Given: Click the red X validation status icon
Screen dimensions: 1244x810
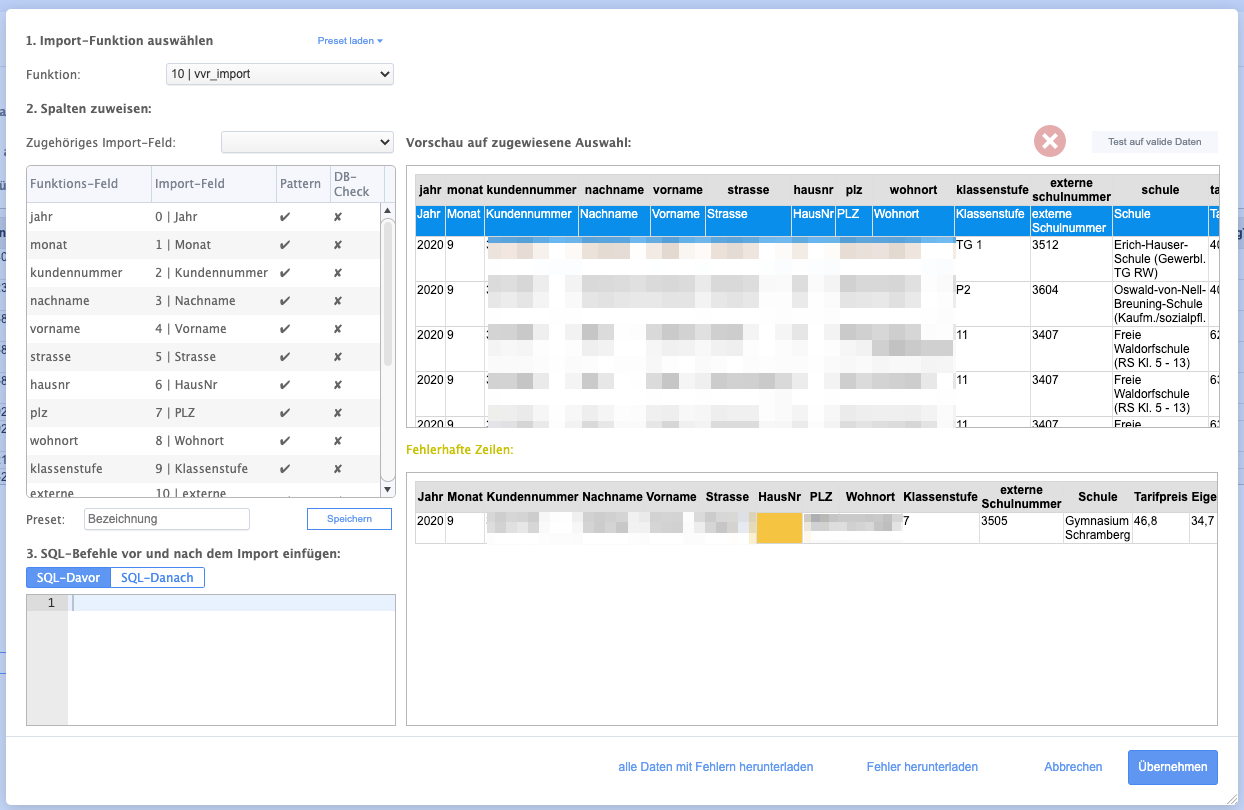Looking at the screenshot, I should 1049,142.
